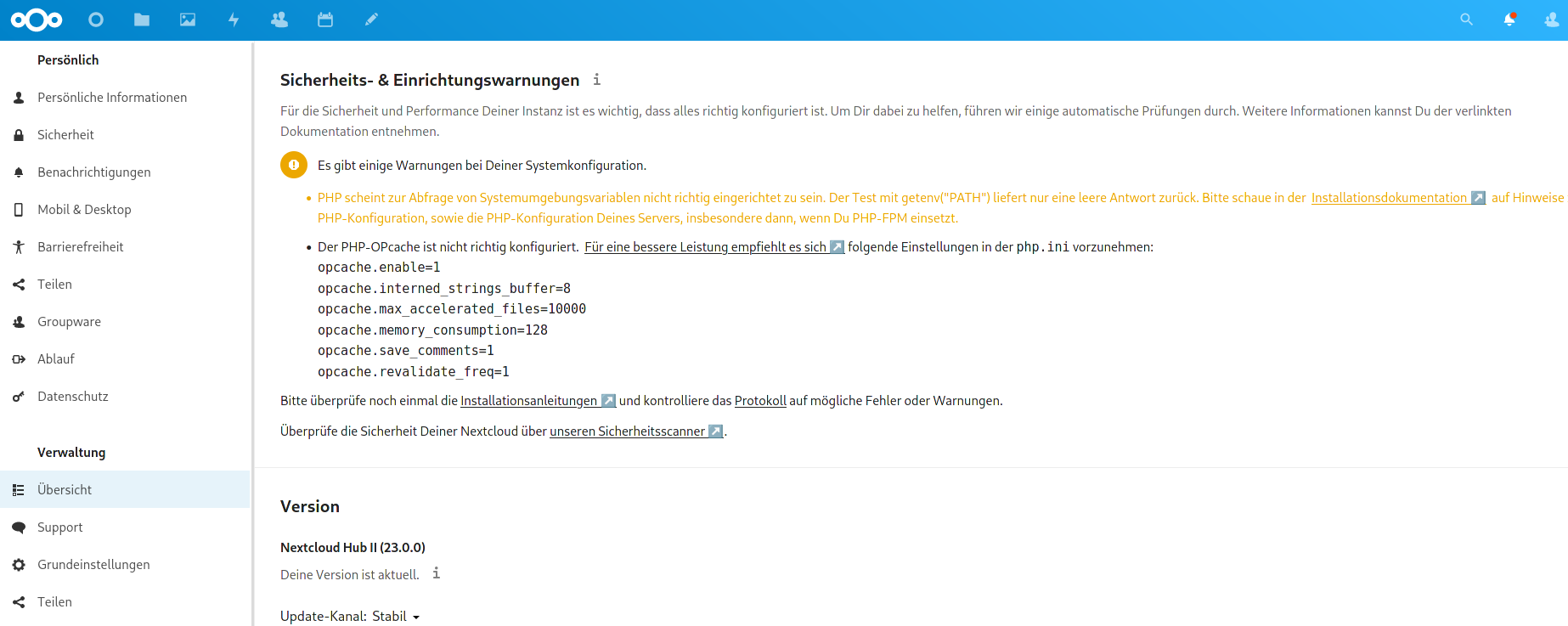Click the bell icon for Benachrichtigungen

click(19, 172)
